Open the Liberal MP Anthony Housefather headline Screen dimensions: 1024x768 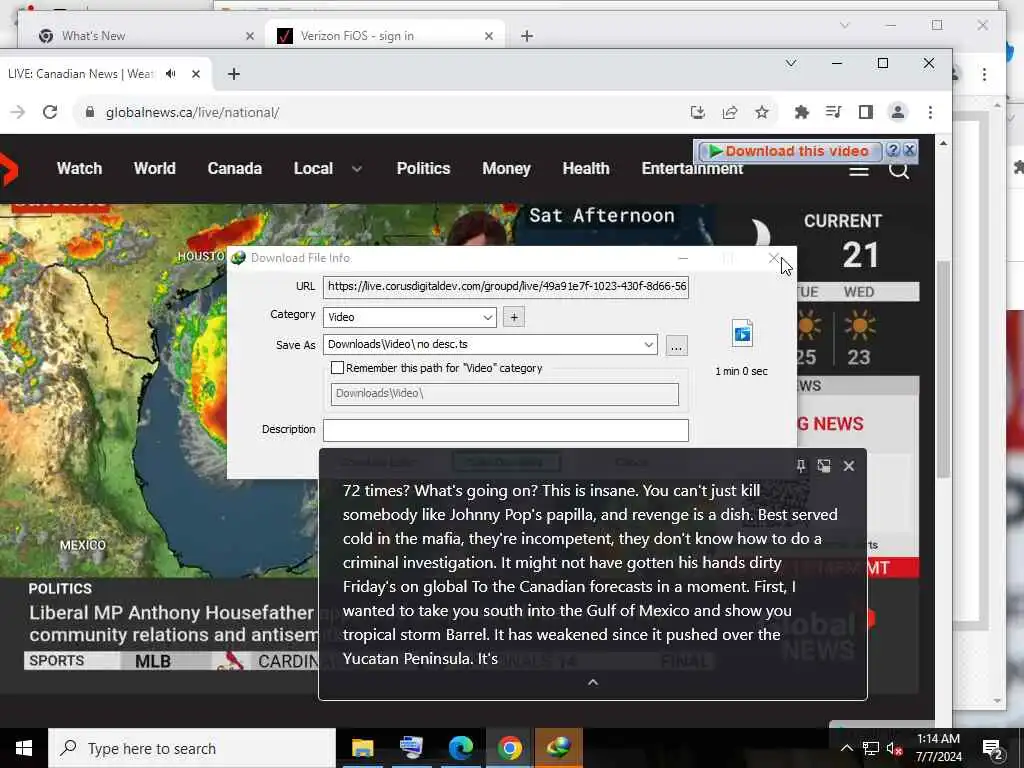pyautogui.click(x=174, y=624)
